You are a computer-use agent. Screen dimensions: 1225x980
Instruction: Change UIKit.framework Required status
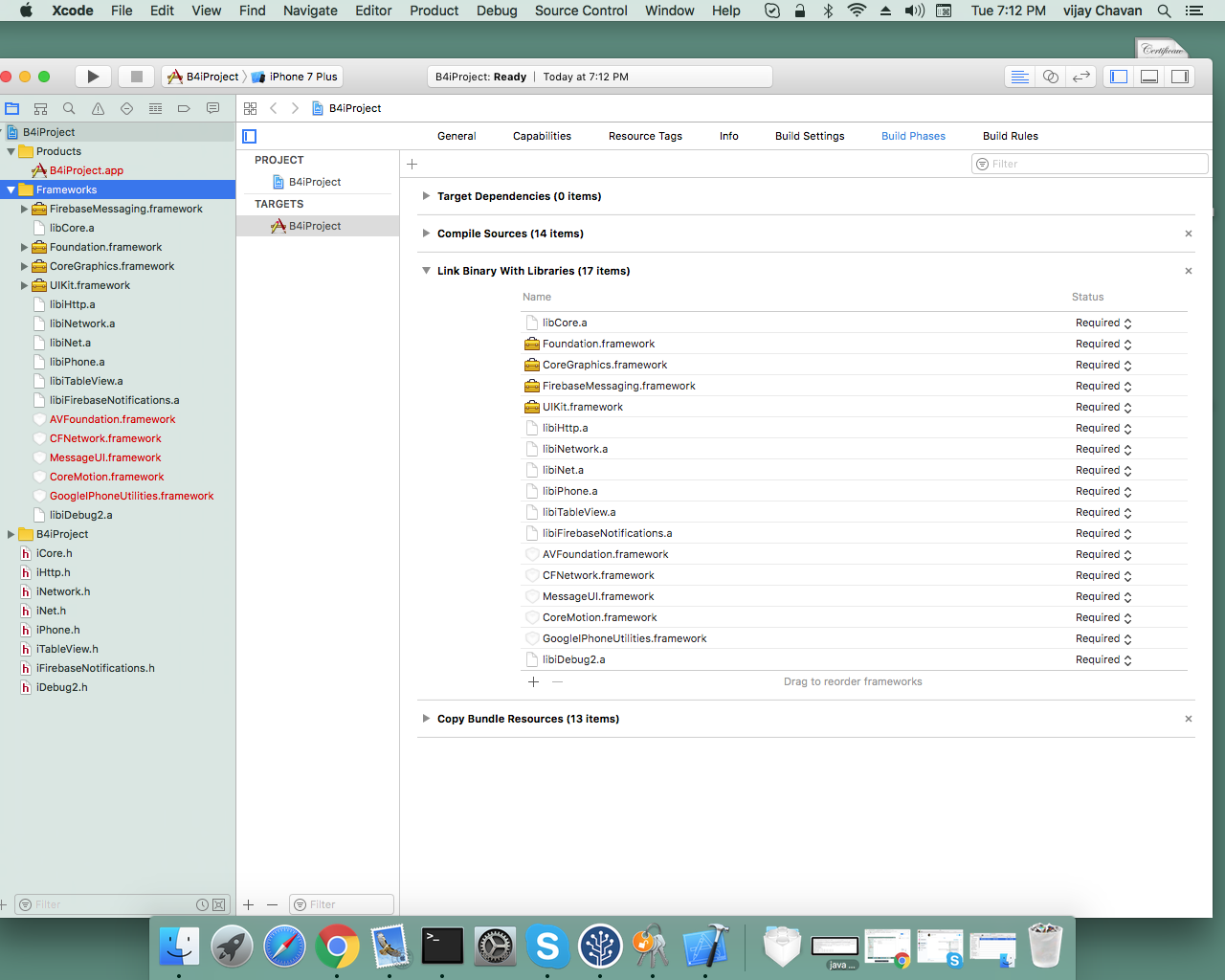coord(1103,407)
